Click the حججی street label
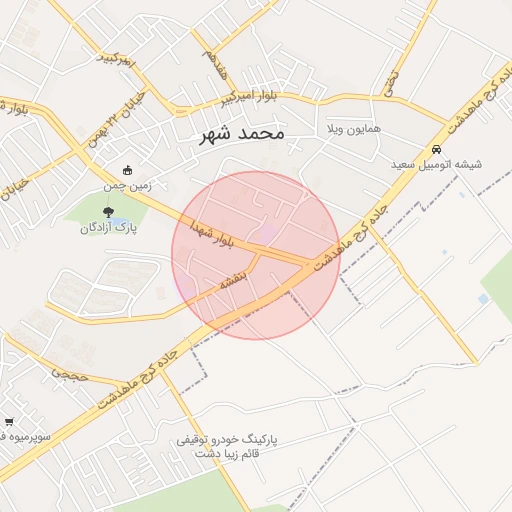The height and width of the screenshot is (512, 512). tap(69, 375)
